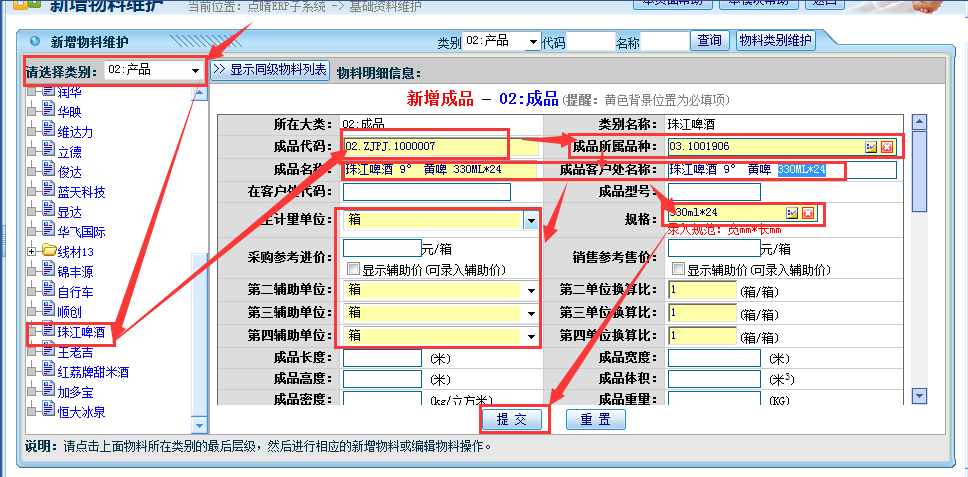Screen dimensions: 968x477
Task: Click the 成品型号 input field
Action: [713, 191]
